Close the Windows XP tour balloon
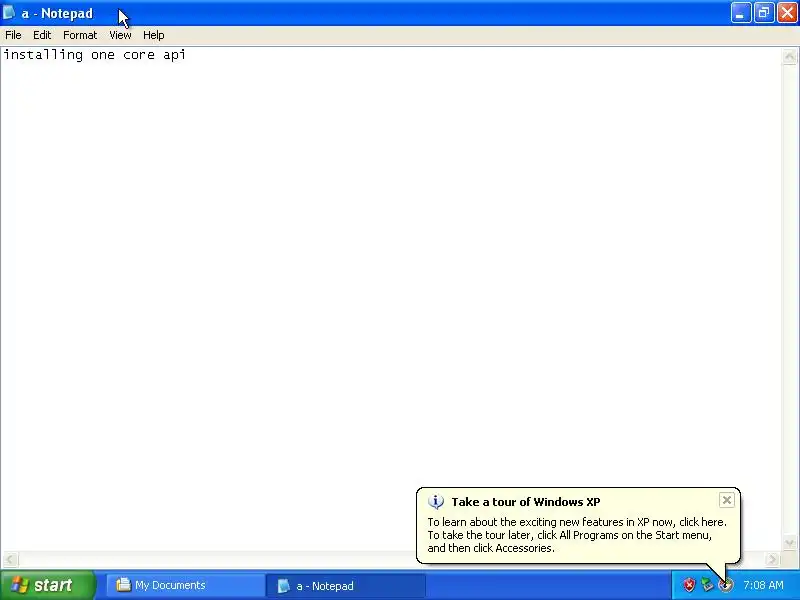Viewport: 800px width, 600px height. click(727, 500)
